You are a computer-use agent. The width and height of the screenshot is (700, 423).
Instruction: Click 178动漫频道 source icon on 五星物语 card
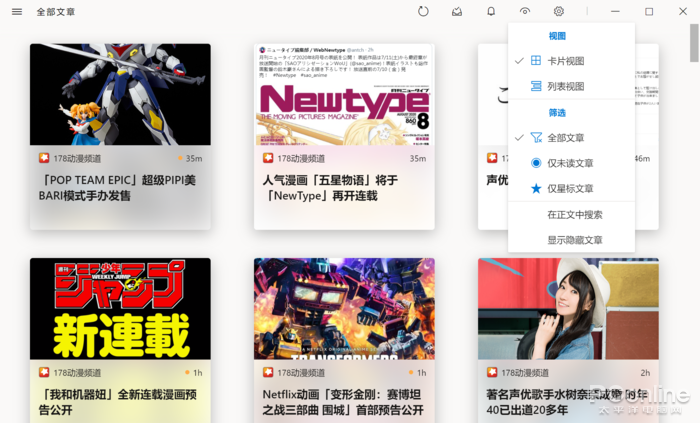[x=268, y=158]
